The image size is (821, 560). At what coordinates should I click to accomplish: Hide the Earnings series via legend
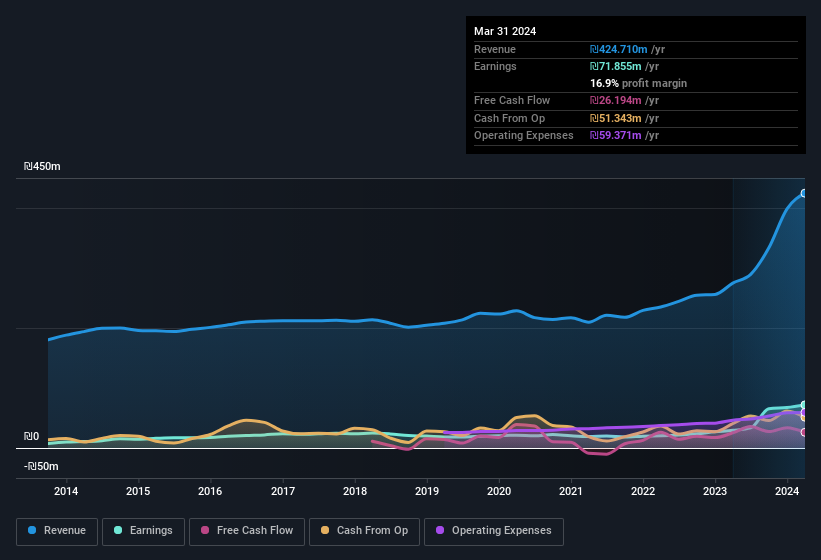coord(142,531)
